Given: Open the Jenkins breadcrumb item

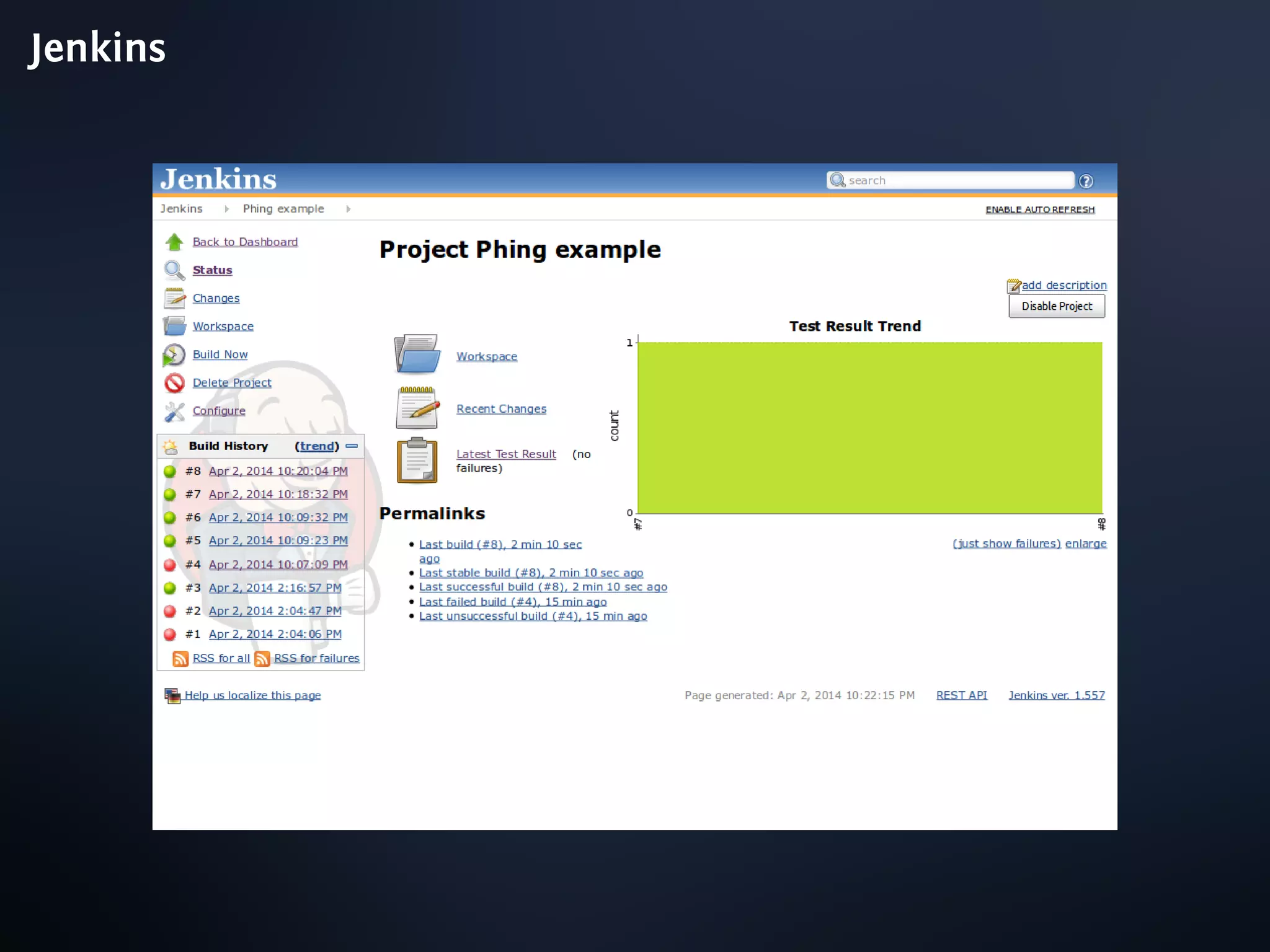Looking at the screenshot, I should [x=181, y=209].
